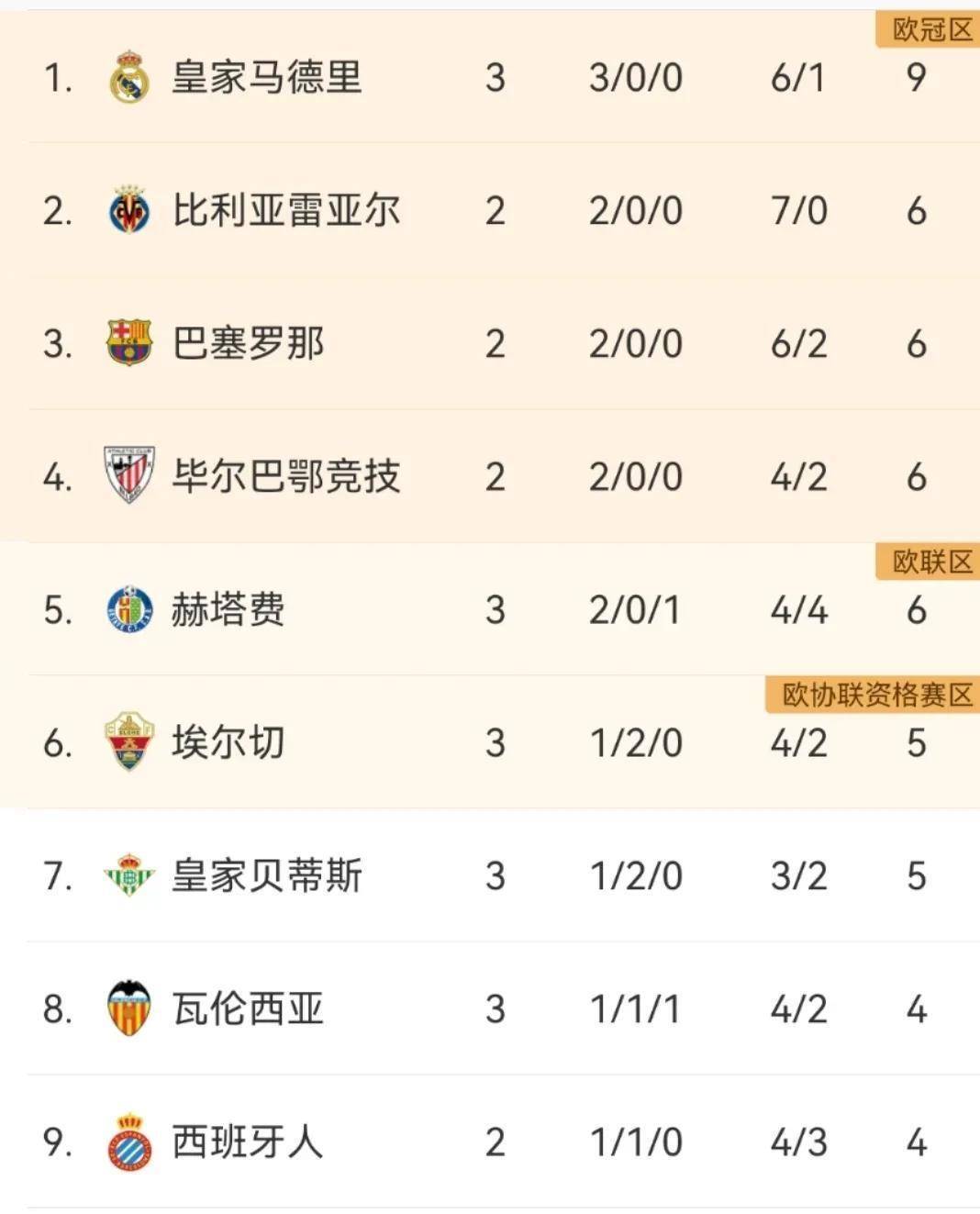Screen dimensions: 980x1214
Task: Select the 巴塞罗那 team name
Action: pyautogui.click(x=248, y=343)
